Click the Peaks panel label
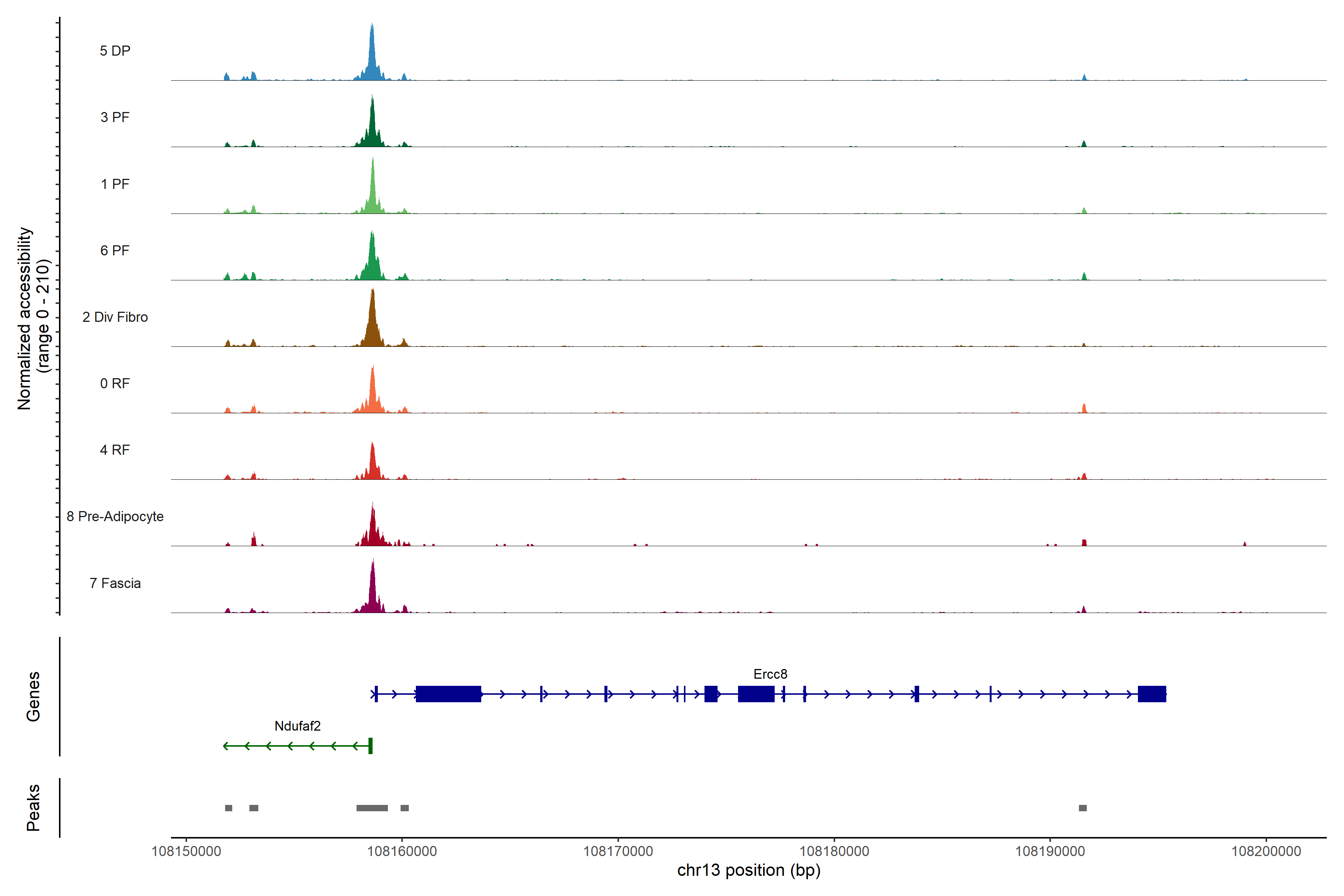The image size is (1344, 896). pos(33,808)
